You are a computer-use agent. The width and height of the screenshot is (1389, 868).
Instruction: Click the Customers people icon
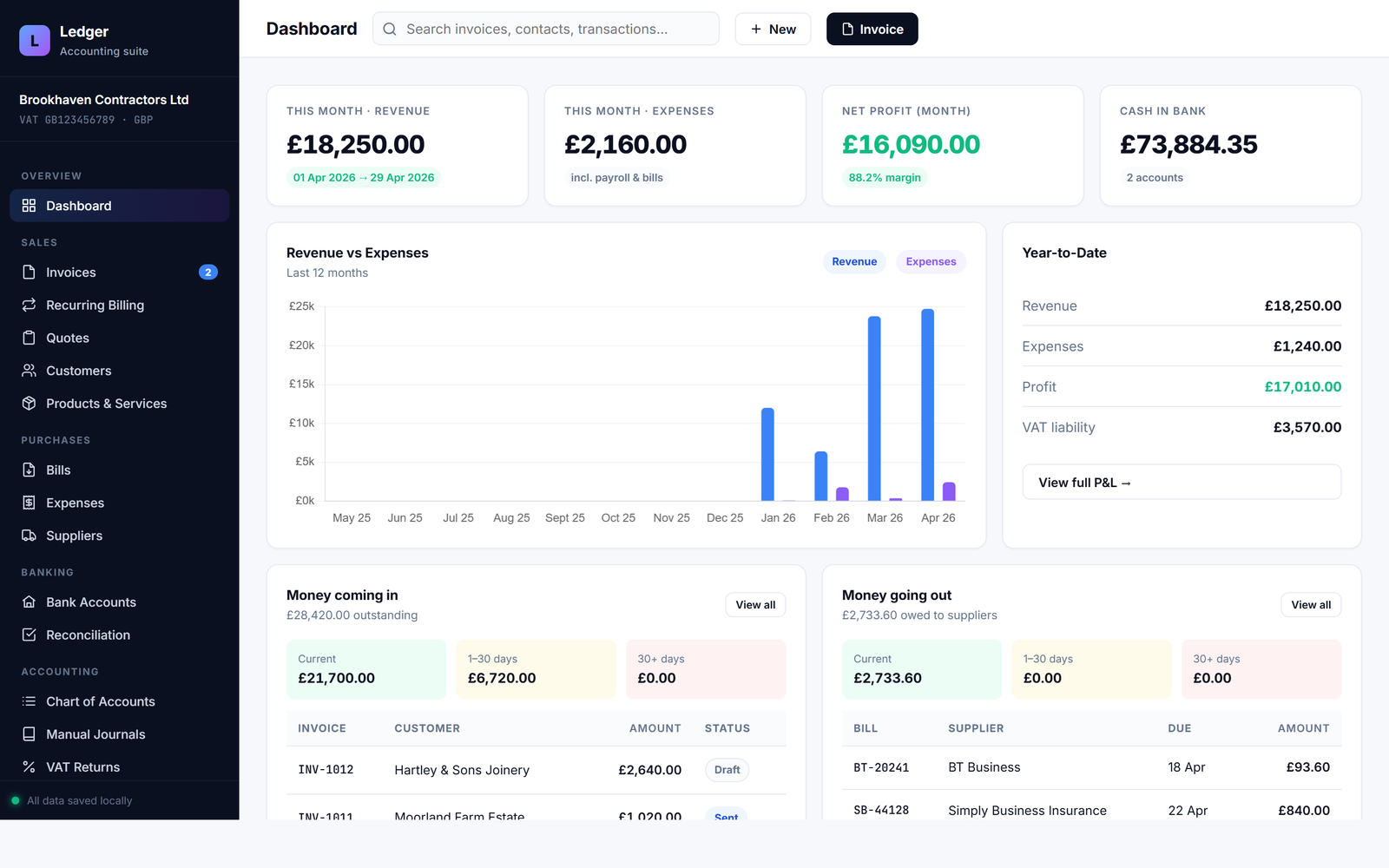30,371
